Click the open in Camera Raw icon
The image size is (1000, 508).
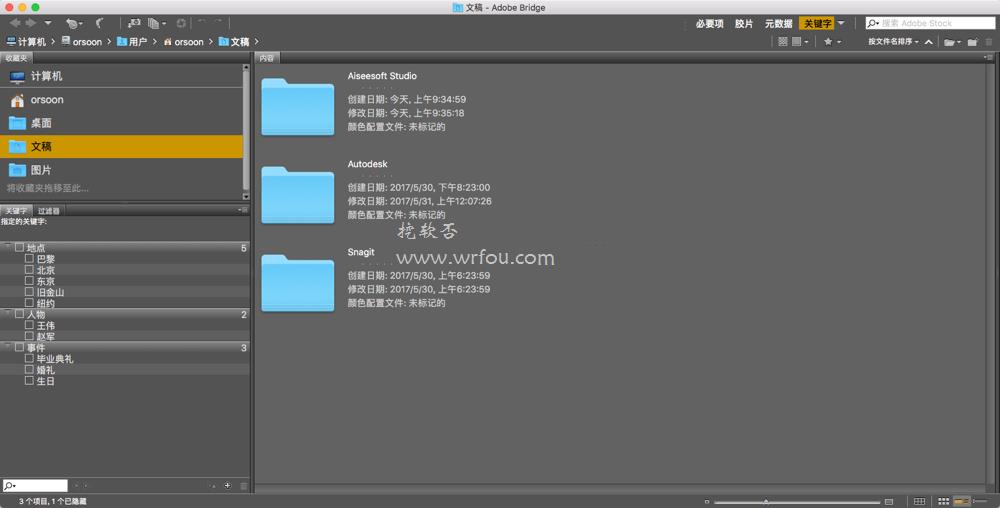pyautogui.click(x=181, y=23)
